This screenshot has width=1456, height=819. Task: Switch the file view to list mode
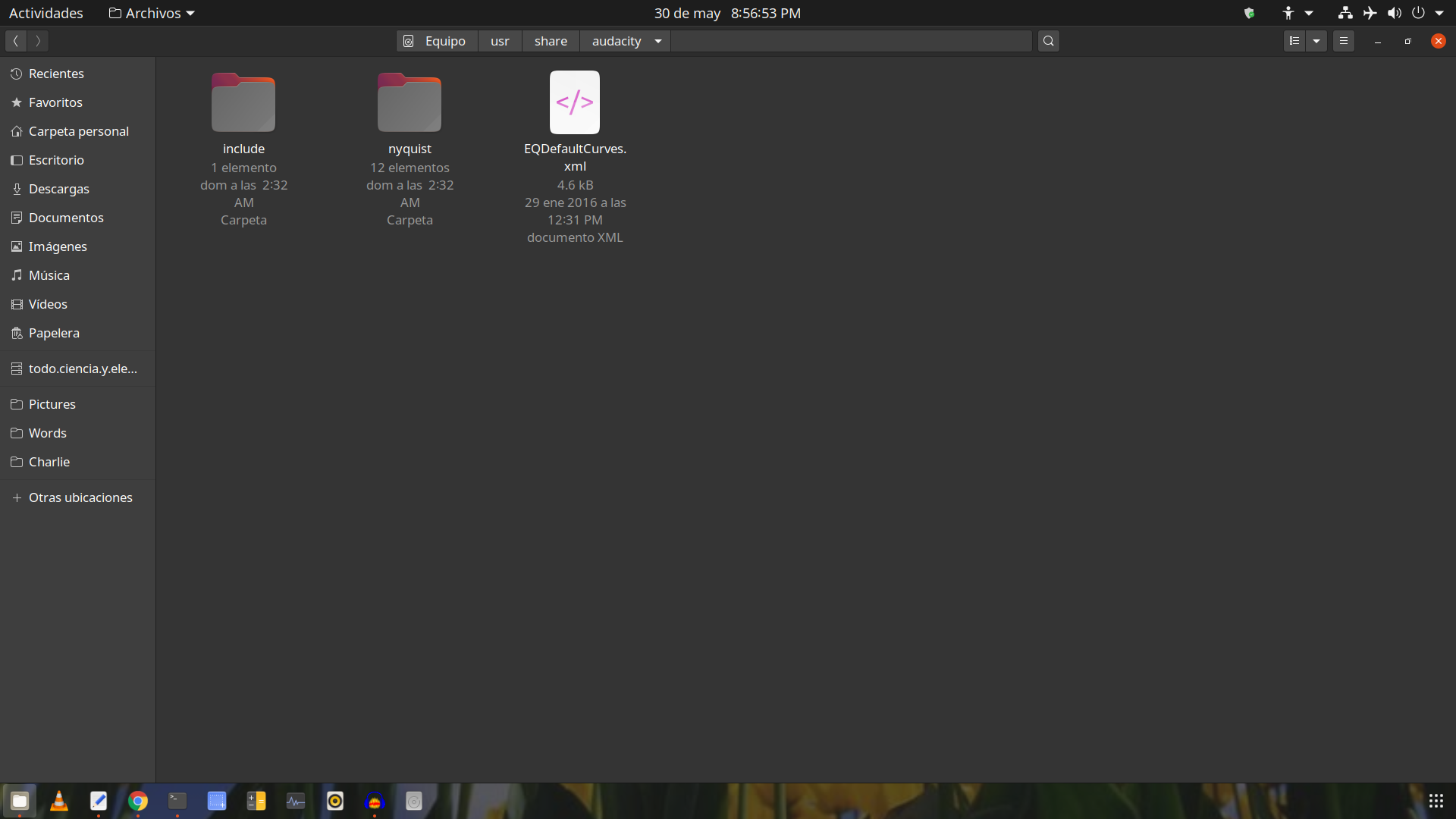click(x=1295, y=41)
